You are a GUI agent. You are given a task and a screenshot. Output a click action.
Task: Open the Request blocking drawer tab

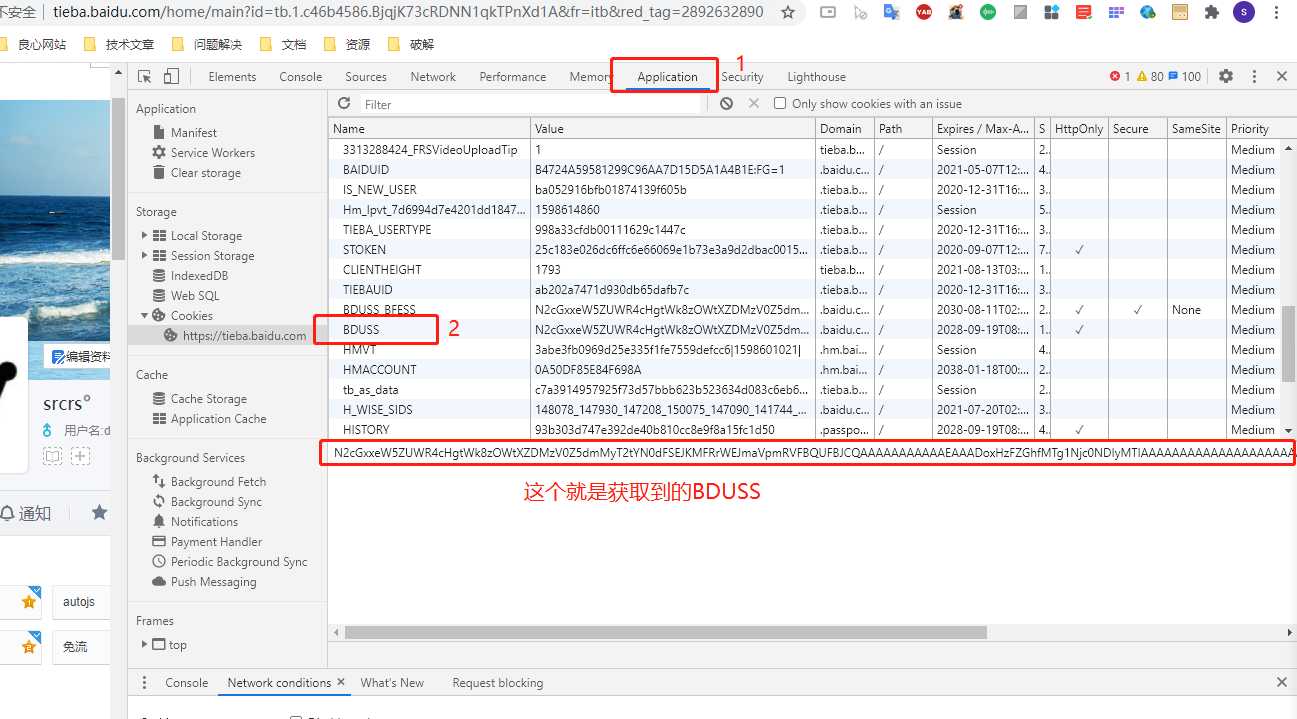497,683
